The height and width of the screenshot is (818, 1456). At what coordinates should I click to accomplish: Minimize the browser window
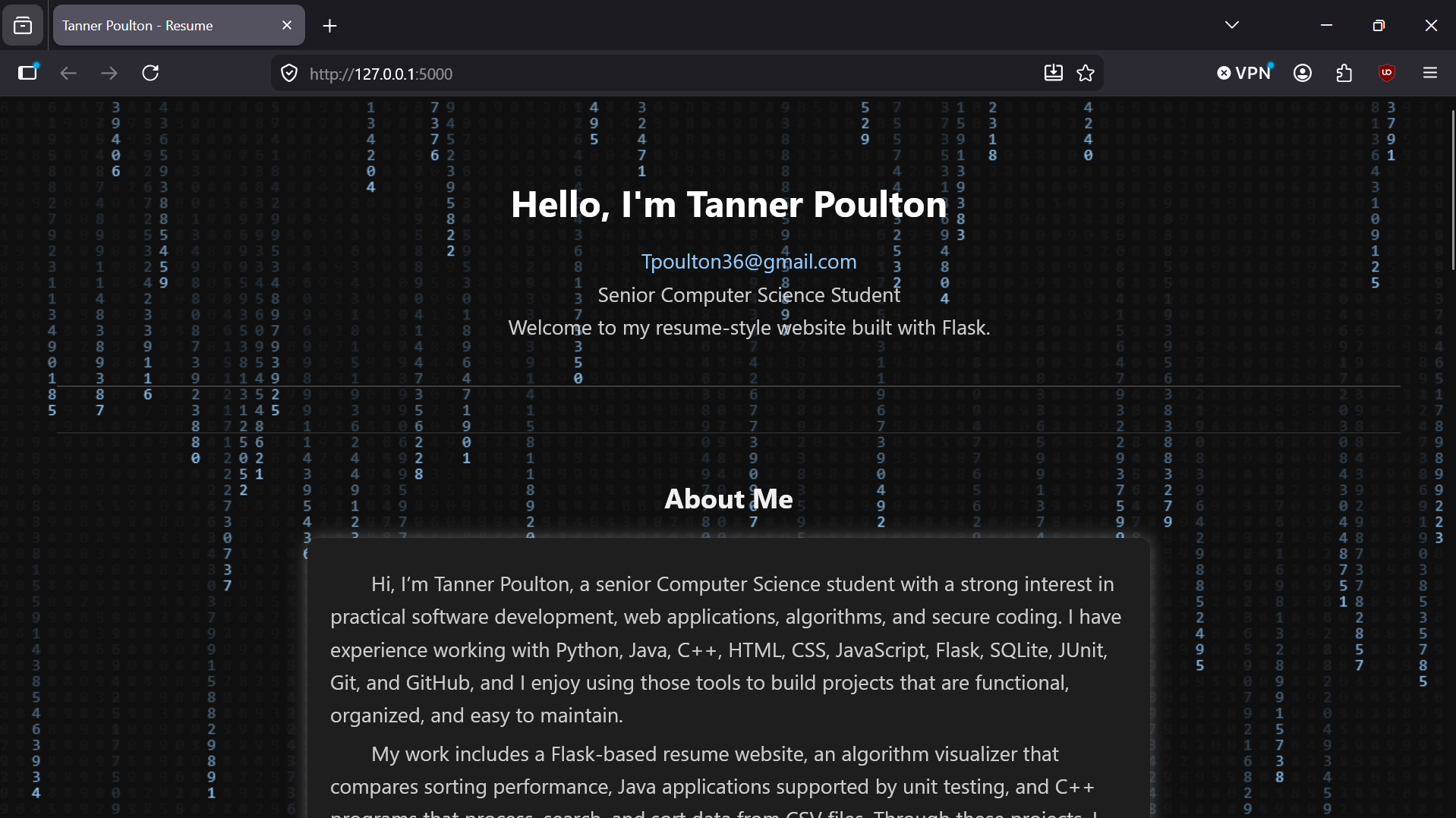point(1326,25)
